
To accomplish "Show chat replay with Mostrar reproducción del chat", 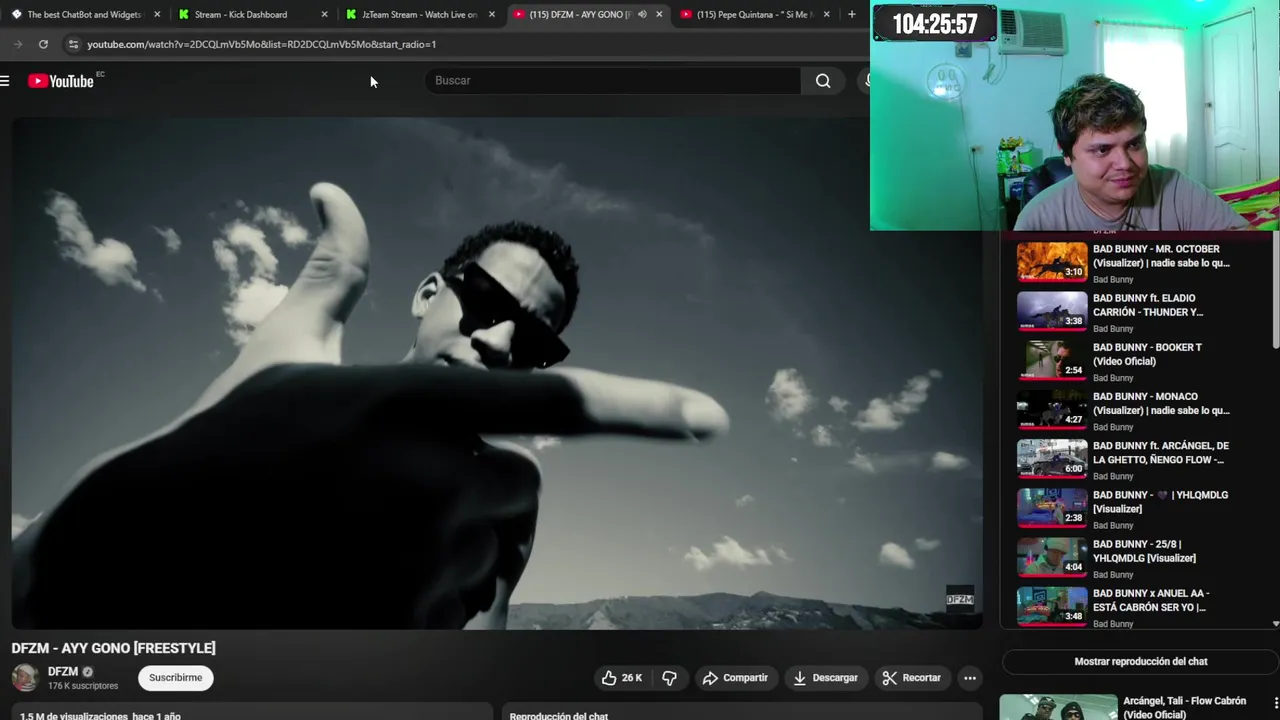I will click(x=1140, y=662).
